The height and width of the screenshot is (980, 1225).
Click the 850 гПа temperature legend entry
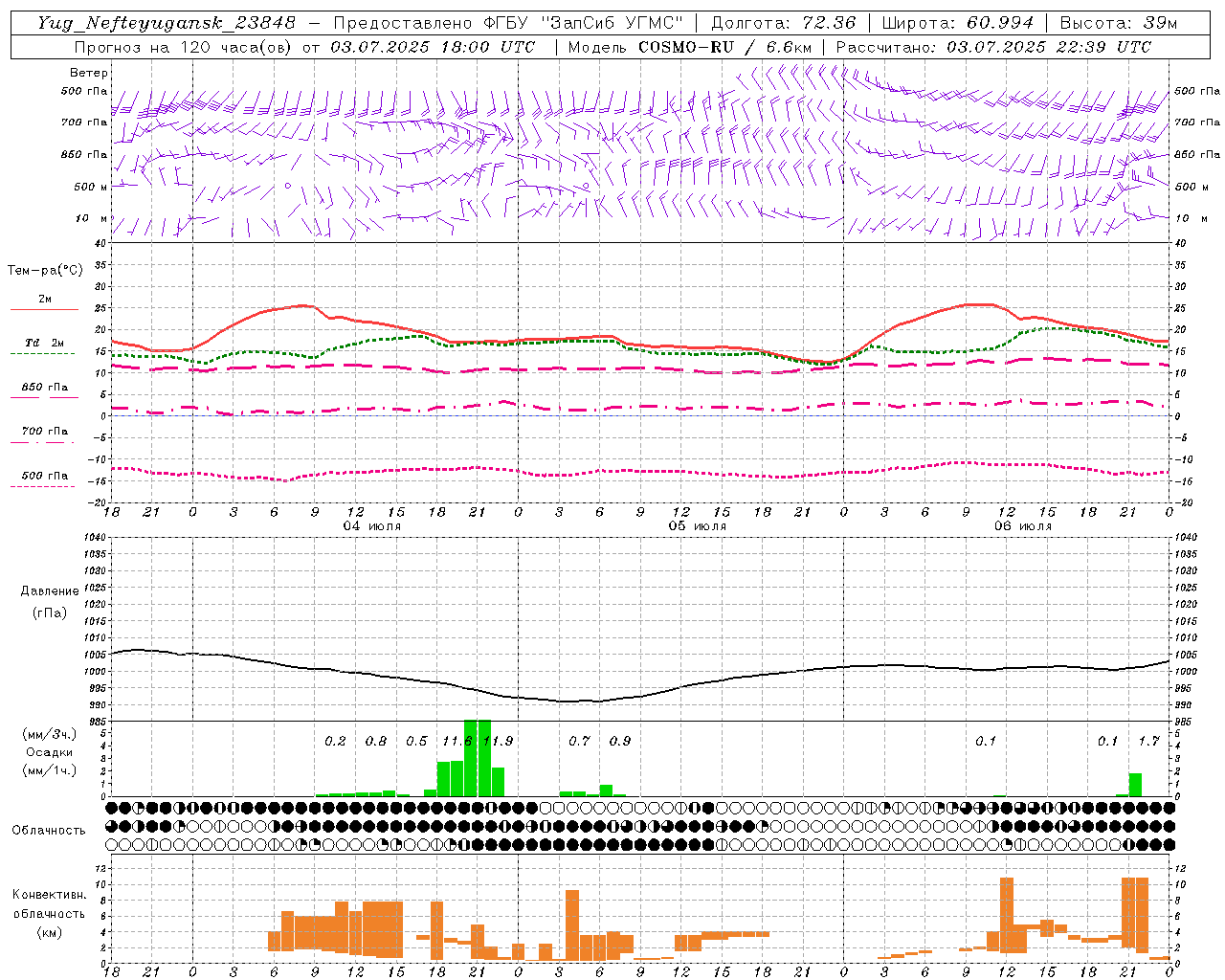[x=44, y=390]
